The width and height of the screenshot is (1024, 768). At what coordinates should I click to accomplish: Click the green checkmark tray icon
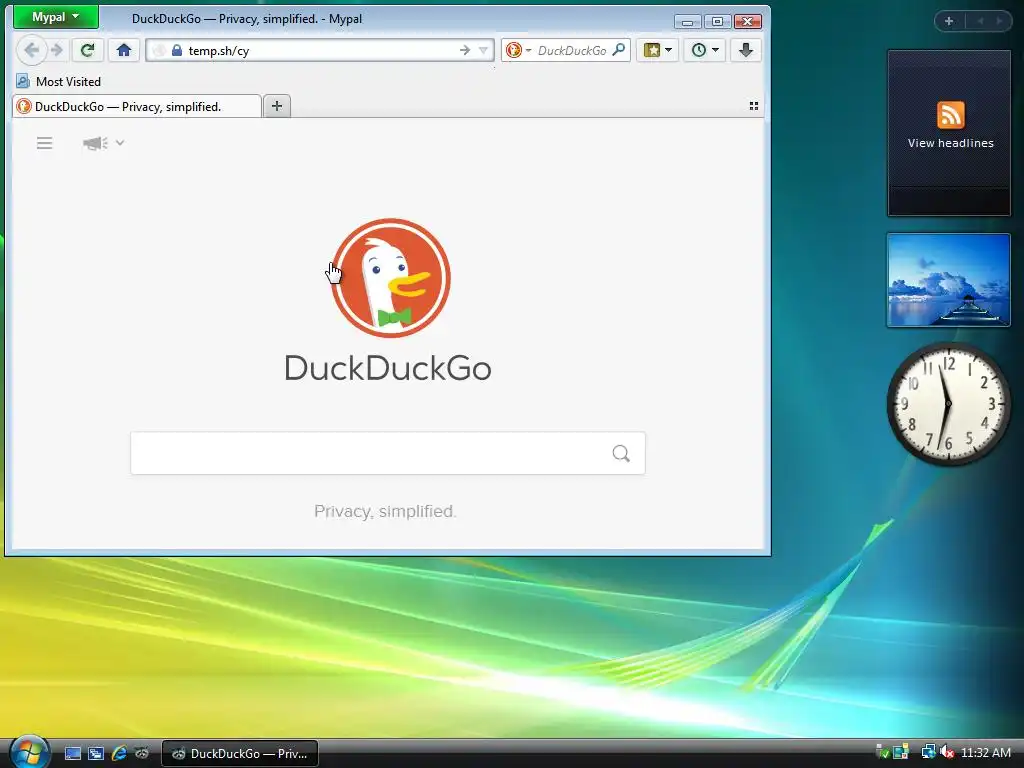tap(883, 752)
